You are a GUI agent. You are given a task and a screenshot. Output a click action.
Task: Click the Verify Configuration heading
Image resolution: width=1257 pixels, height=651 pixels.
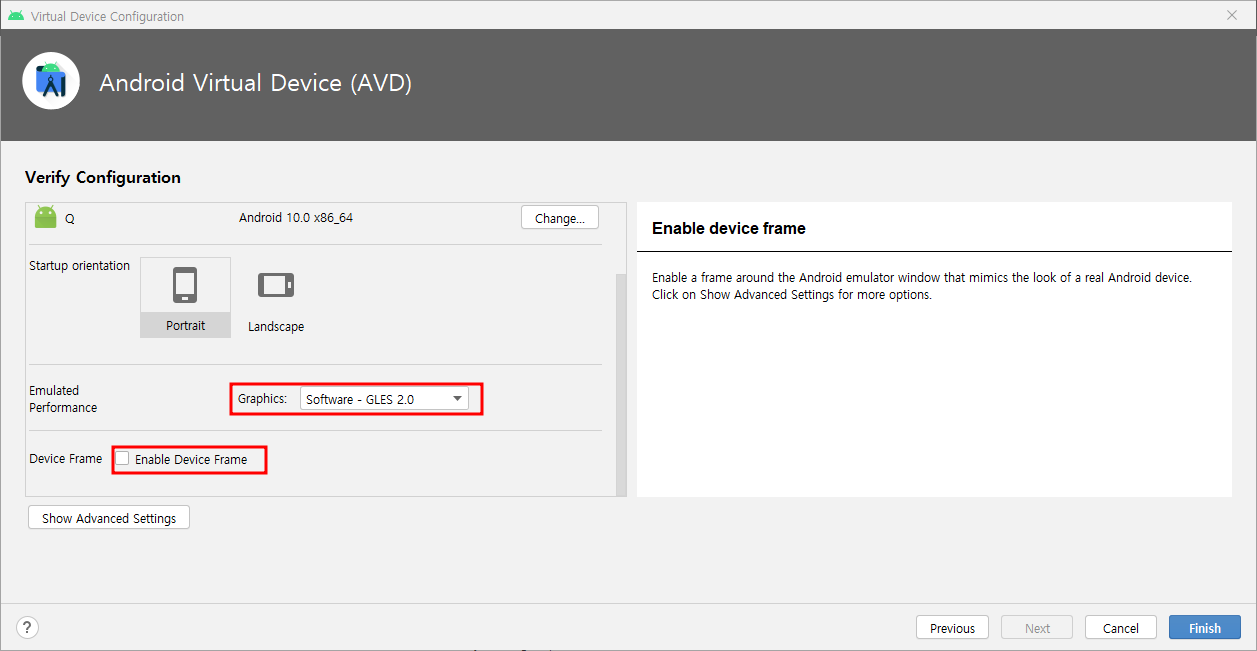pos(103,177)
